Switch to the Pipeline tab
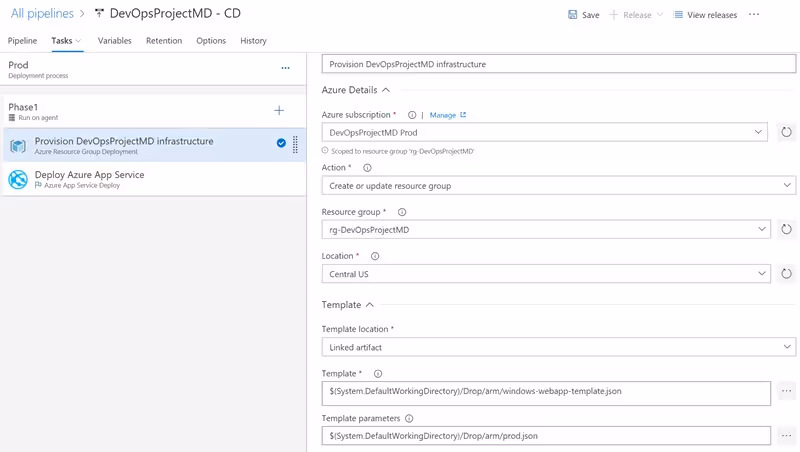The width and height of the screenshot is (800, 452). [x=22, y=41]
